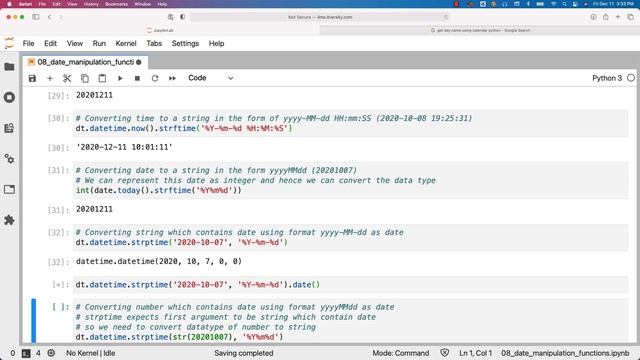The width and height of the screenshot is (640, 360).
Task: Open the Apple menu
Action: click(9, 4)
